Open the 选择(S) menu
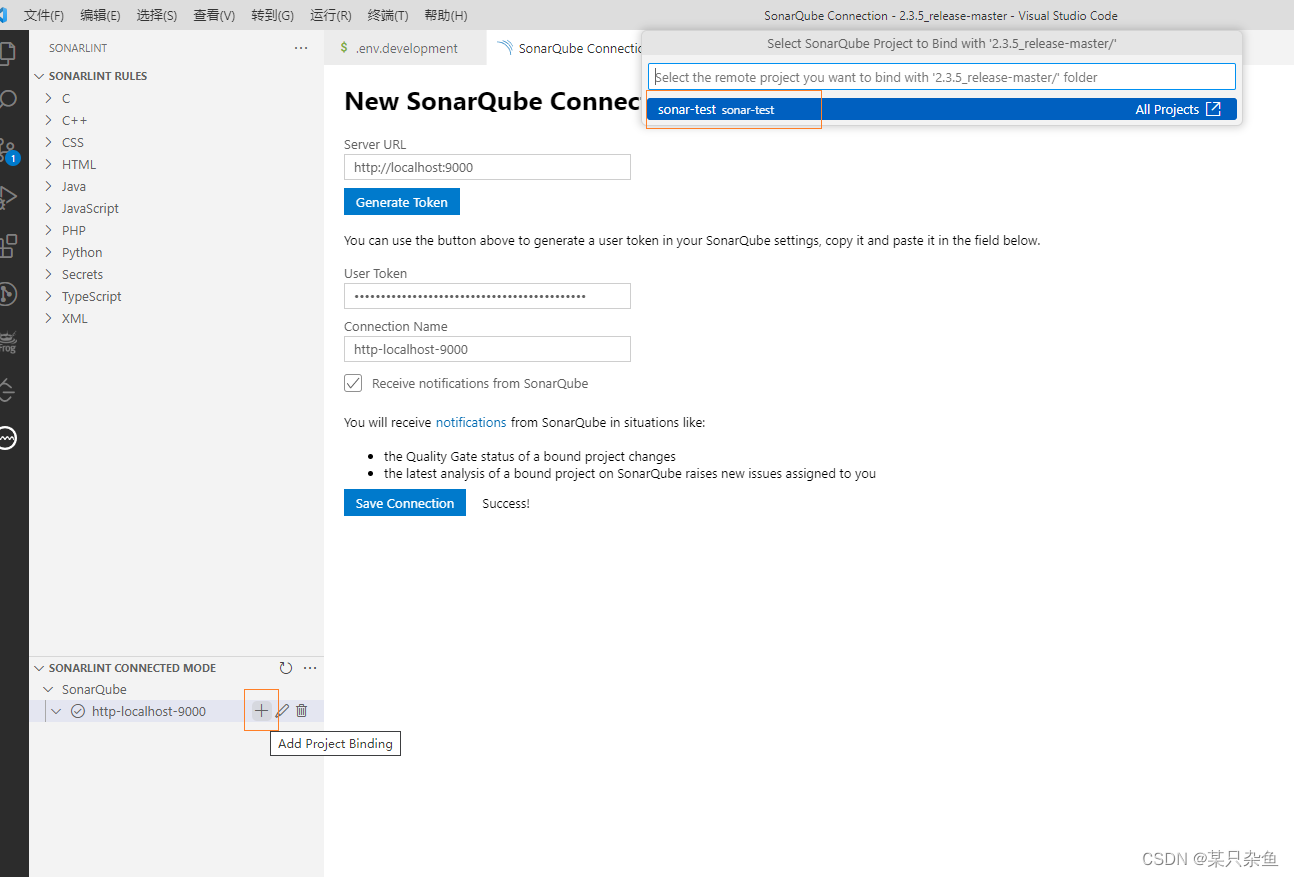Image resolution: width=1294 pixels, height=877 pixels. point(157,15)
